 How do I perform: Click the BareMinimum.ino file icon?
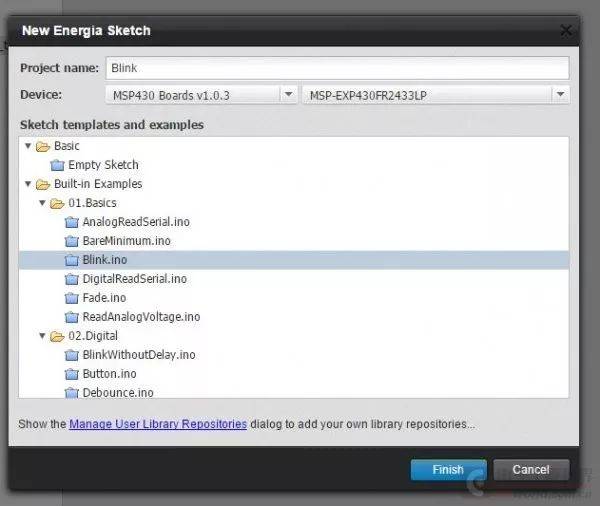click(x=71, y=241)
